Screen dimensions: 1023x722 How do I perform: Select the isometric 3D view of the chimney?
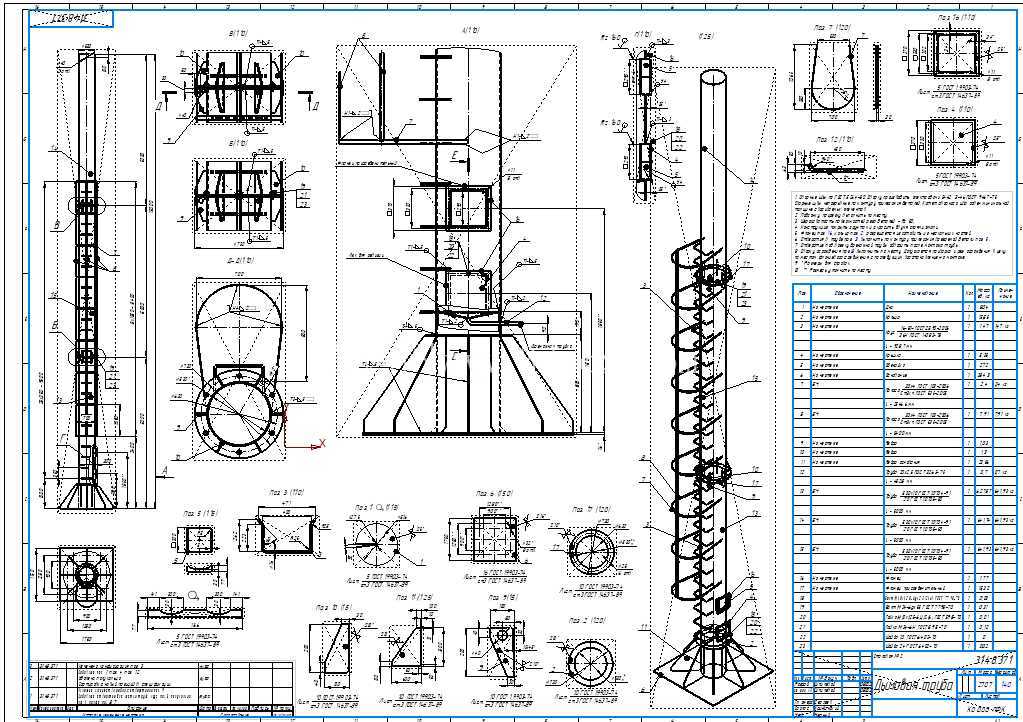point(713,389)
